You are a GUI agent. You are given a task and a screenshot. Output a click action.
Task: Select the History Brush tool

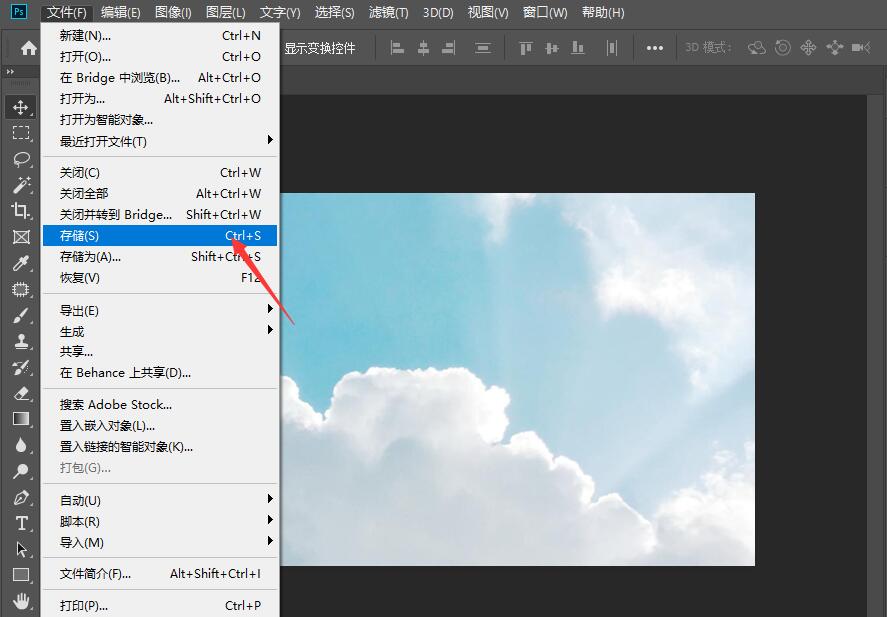point(21,368)
